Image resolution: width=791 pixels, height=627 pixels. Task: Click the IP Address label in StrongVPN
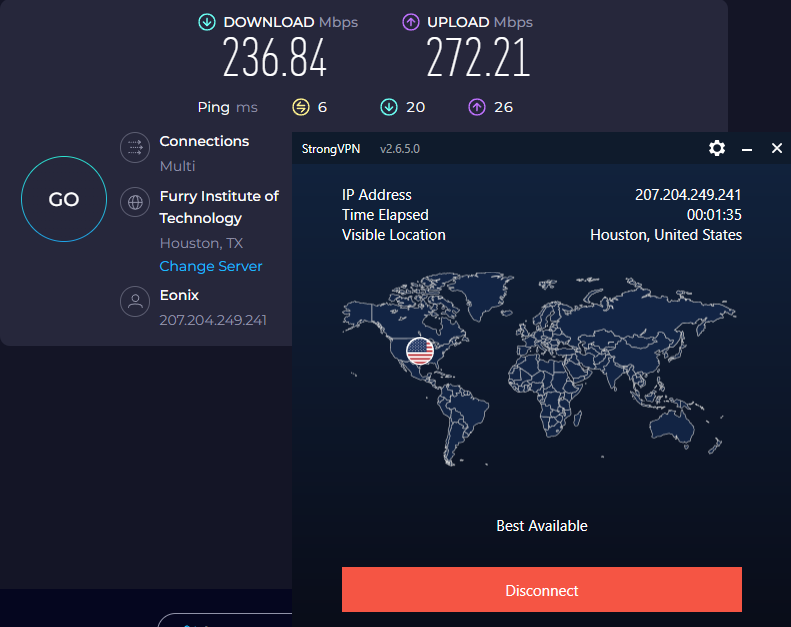[377, 195]
